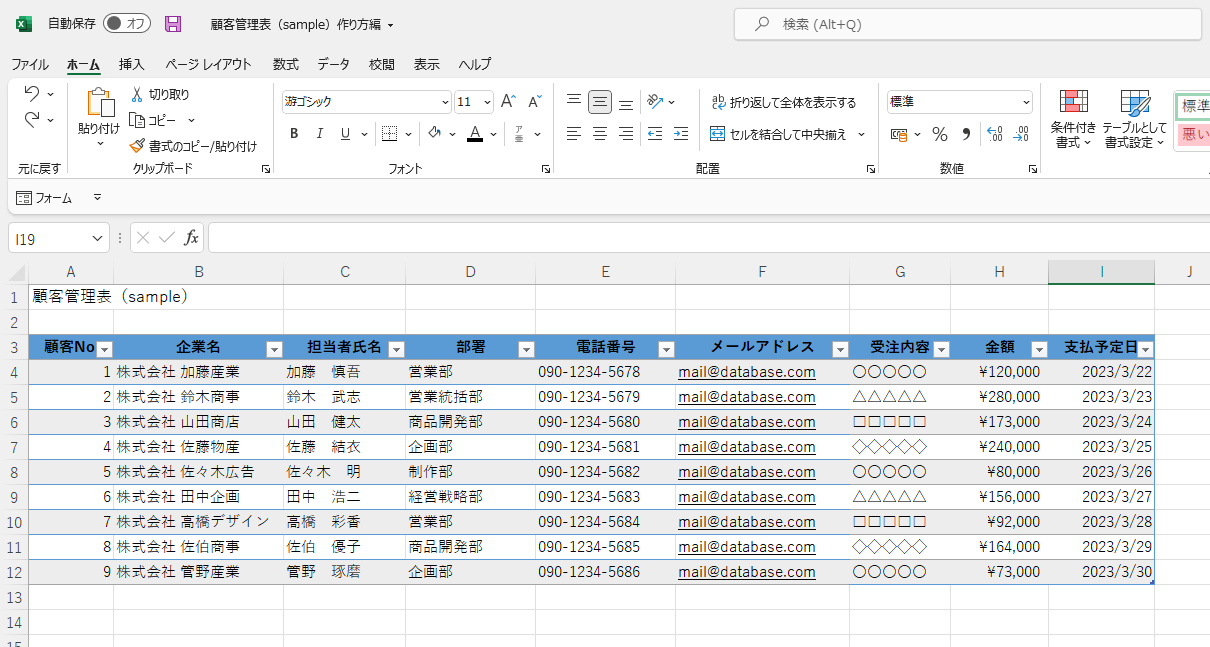Increase the font size with the larger A icon
This screenshot has height=647, width=1210.
click(x=508, y=101)
